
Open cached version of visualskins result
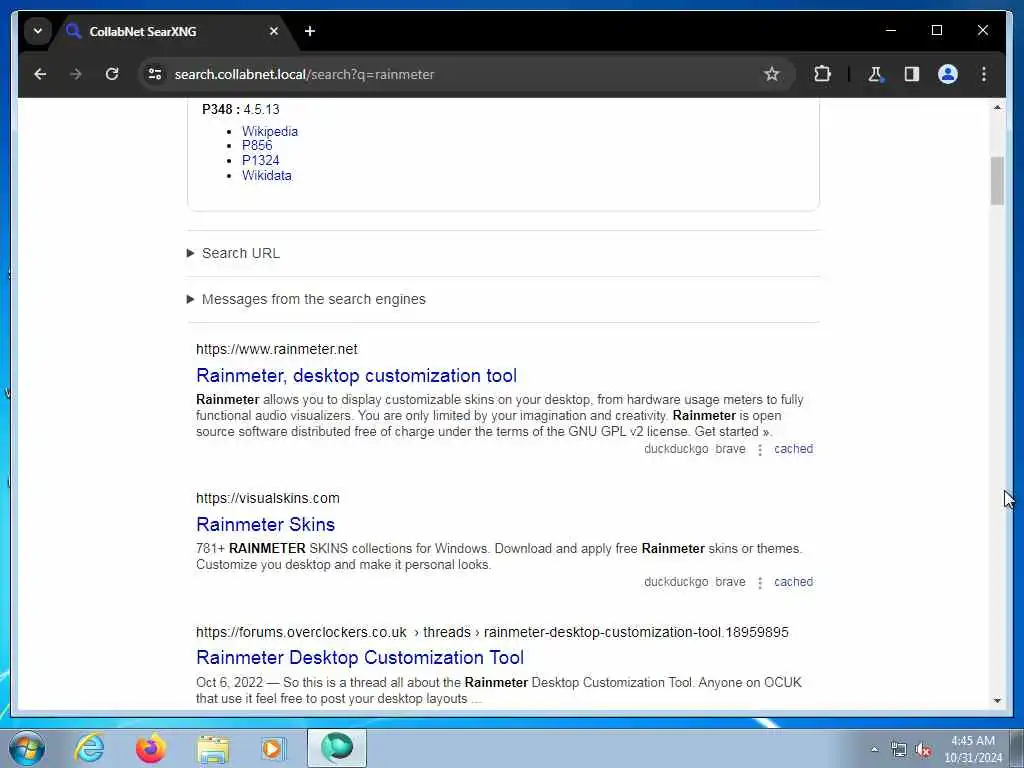pos(793,582)
